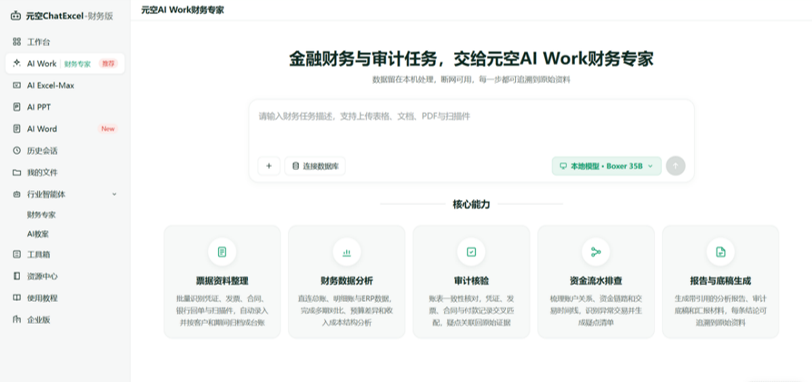Click the 元空AI Work财务专家 header title
812x382 pixels.
click(183, 10)
